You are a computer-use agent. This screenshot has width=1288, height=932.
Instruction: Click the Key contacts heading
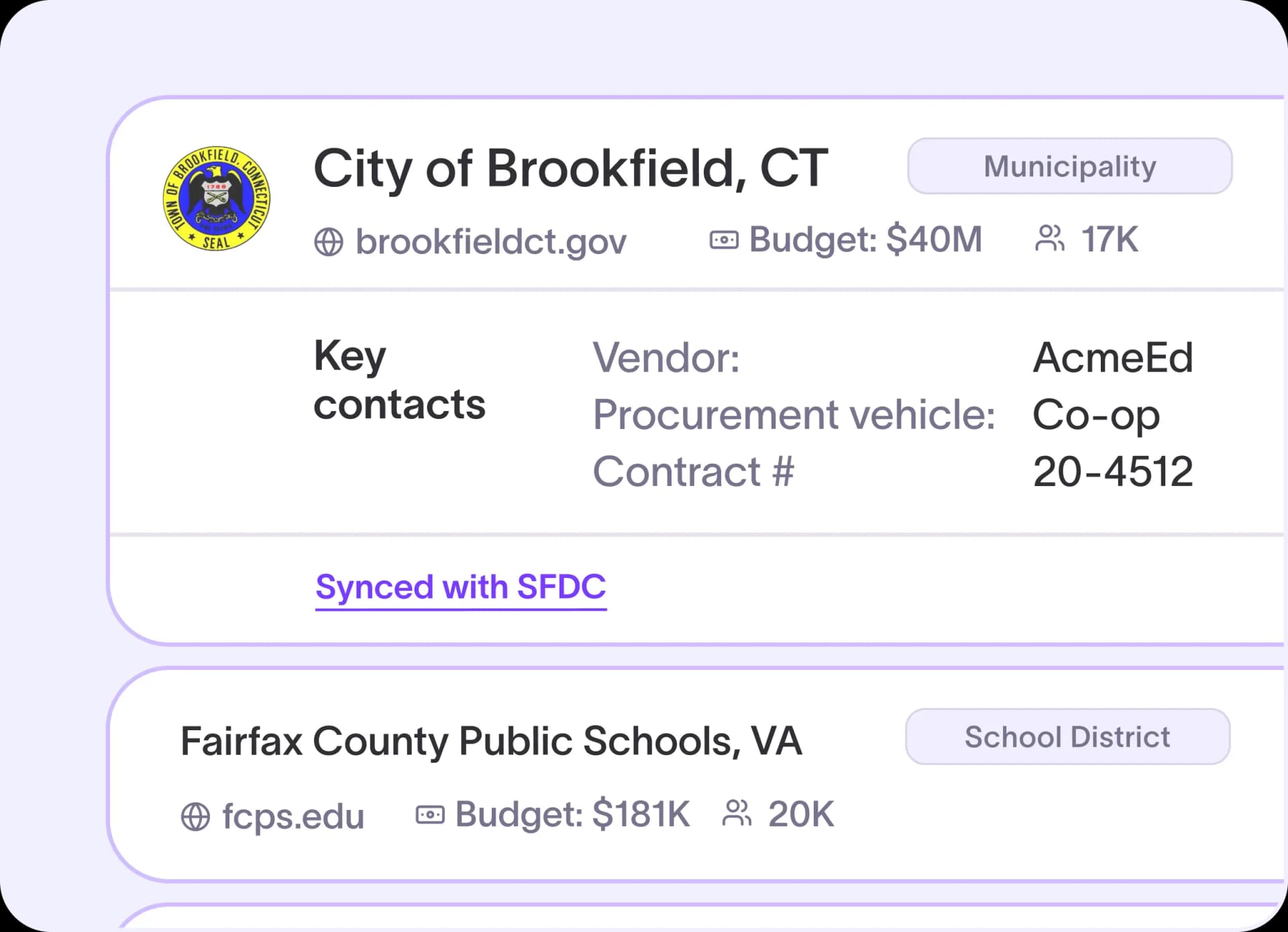399,380
